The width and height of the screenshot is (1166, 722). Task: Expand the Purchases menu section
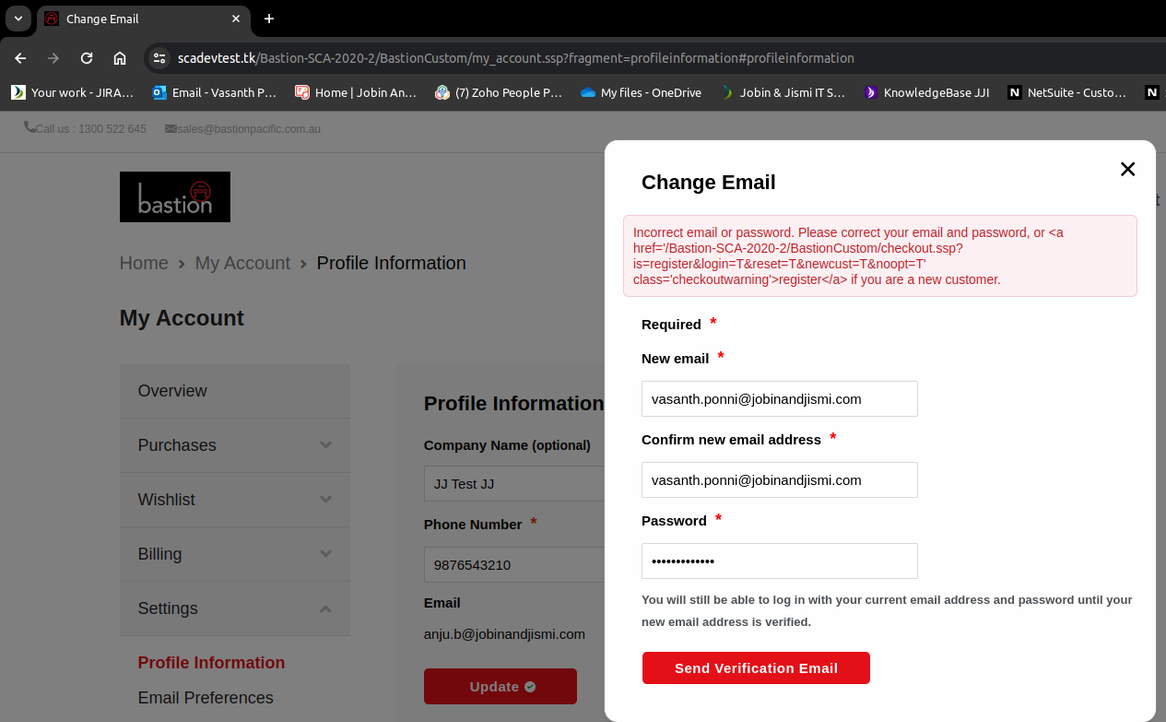click(x=235, y=445)
